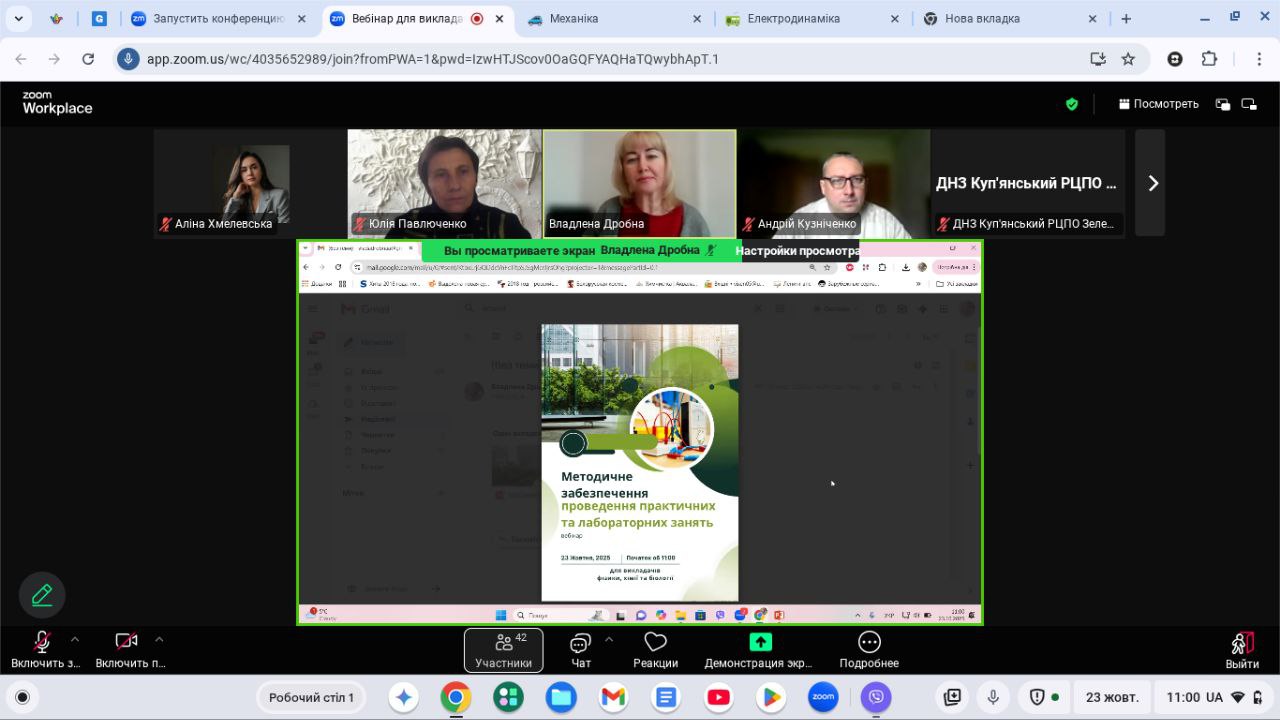The height and width of the screenshot is (720, 1280).
Task: Open the Reactions menu
Action: click(655, 650)
